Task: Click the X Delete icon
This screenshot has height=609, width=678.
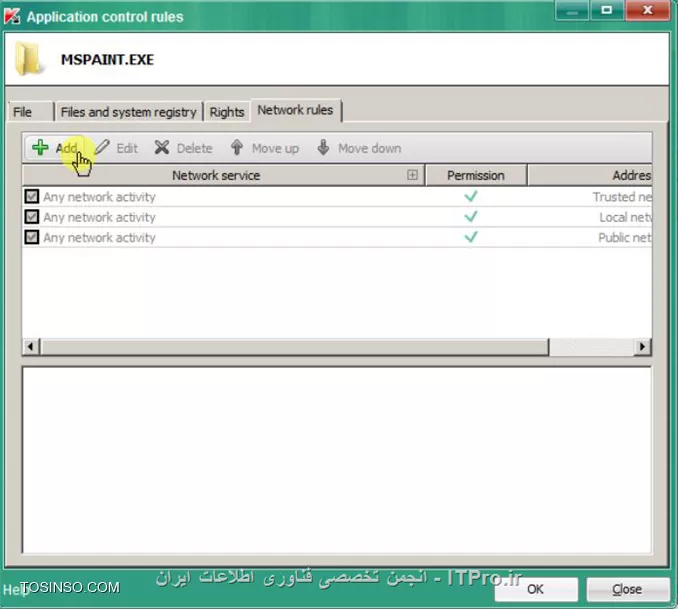Action: [162, 147]
